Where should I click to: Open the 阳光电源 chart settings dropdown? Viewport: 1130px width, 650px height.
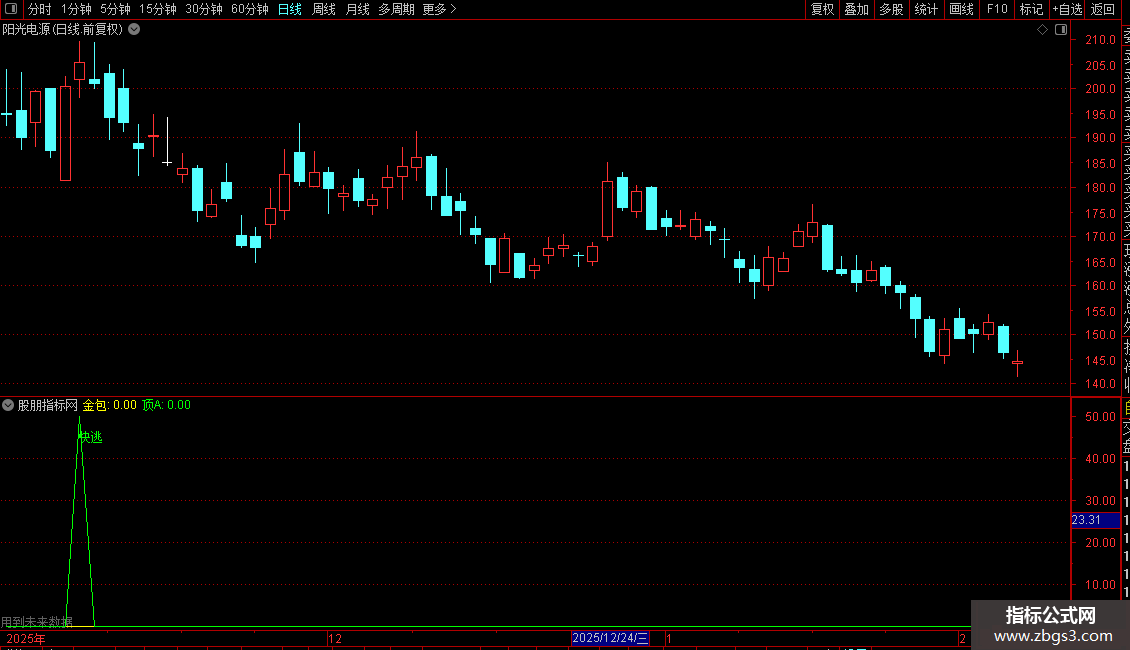click(134, 30)
